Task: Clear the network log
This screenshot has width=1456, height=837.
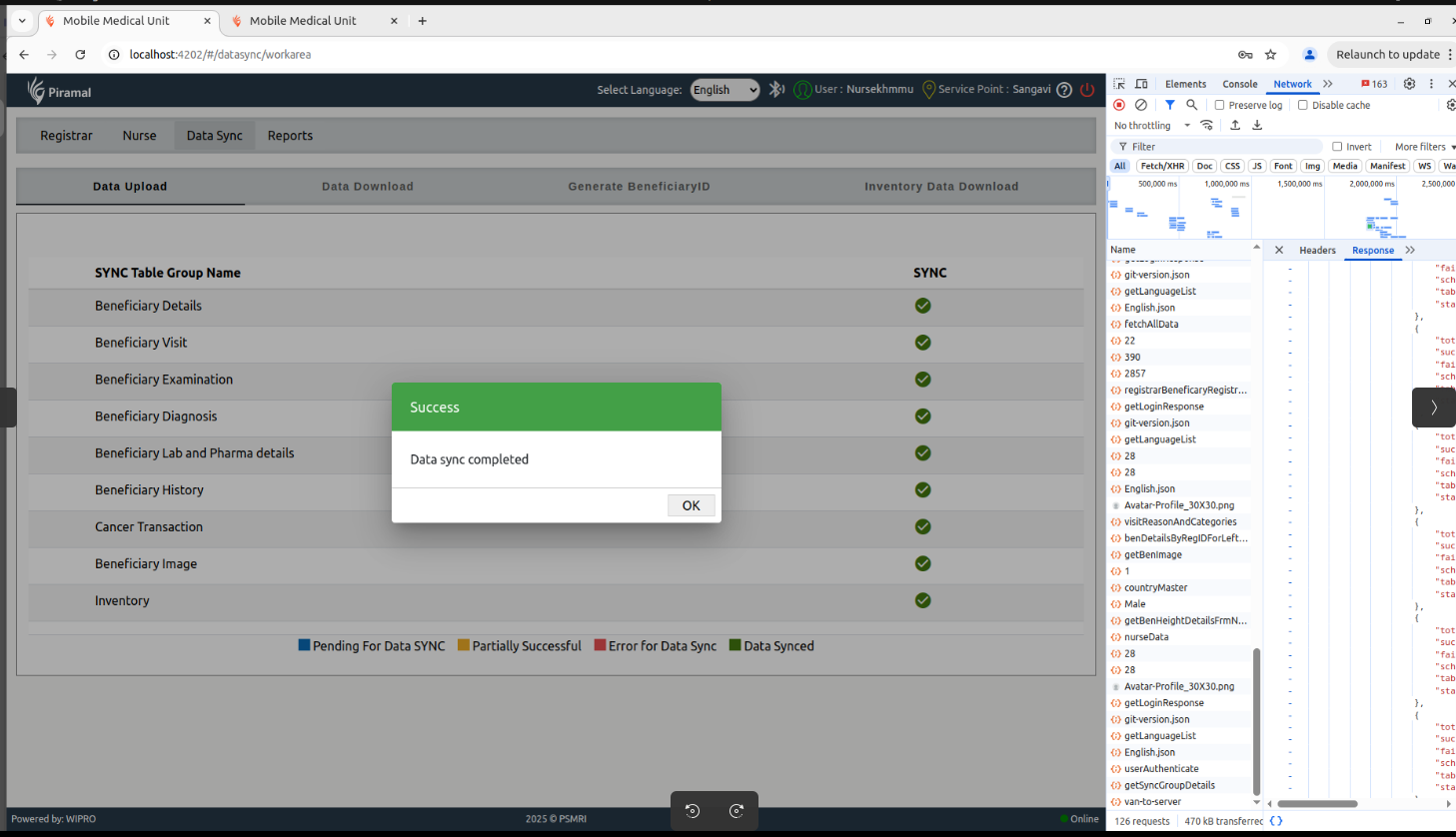Action: [1141, 105]
